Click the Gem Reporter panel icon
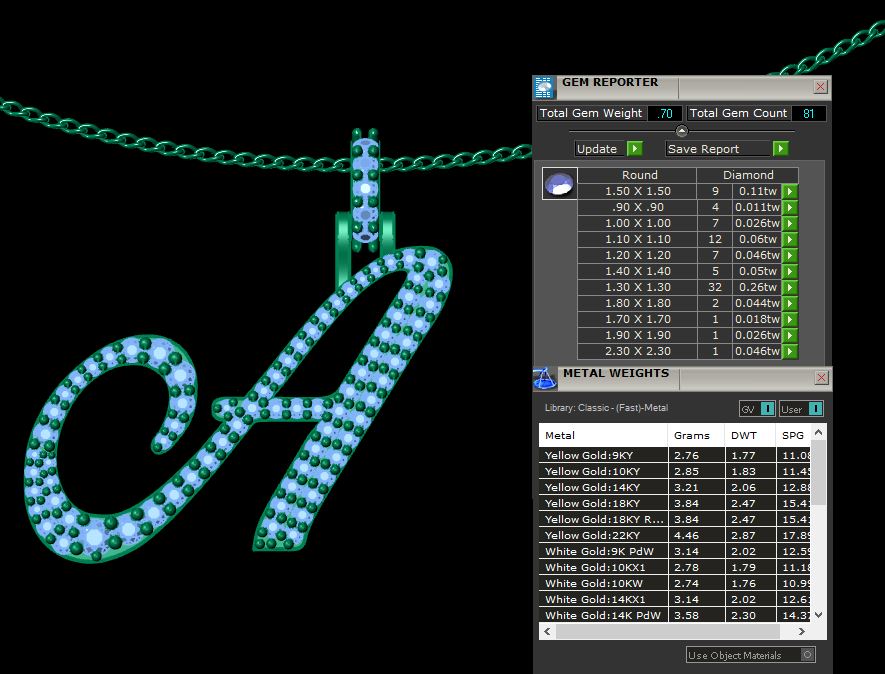885x674 pixels. pyautogui.click(x=544, y=87)
